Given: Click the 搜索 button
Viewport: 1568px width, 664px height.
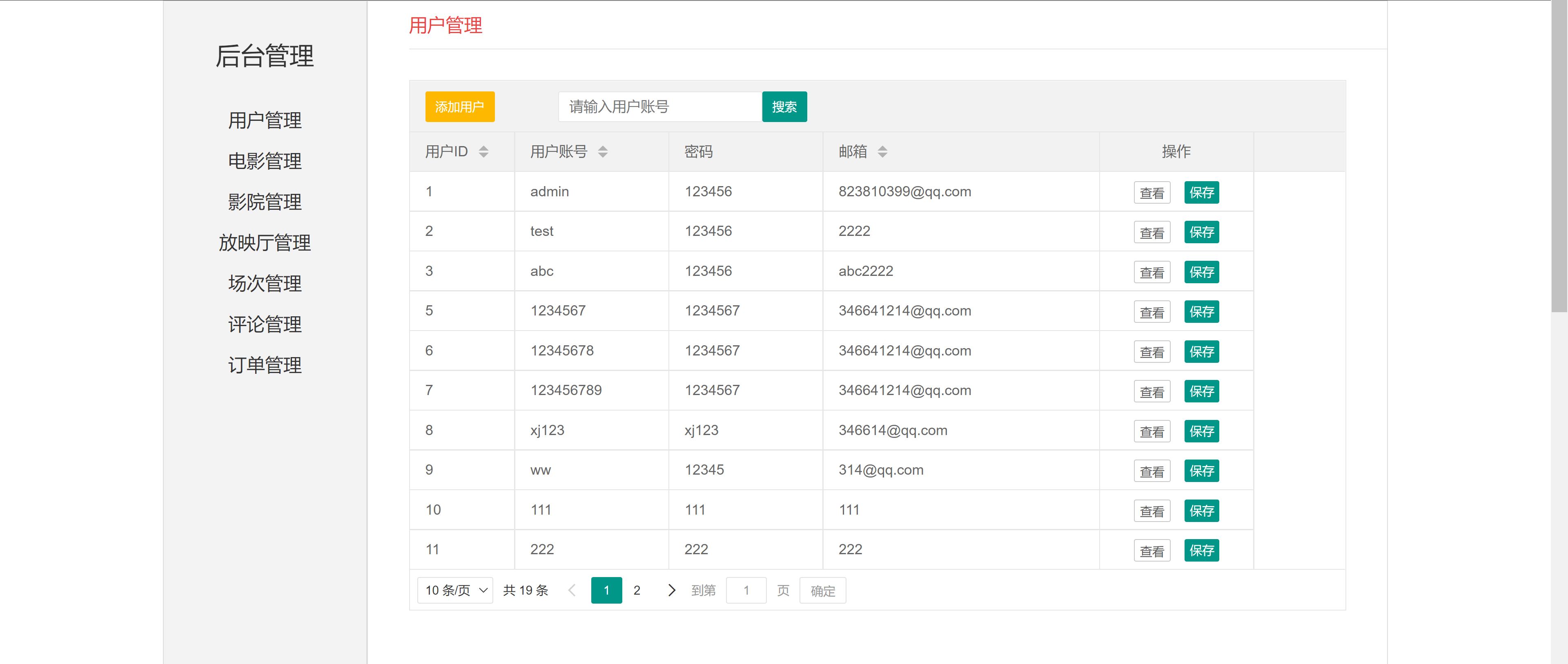Looking at the screenshot, I should [784, 107].
